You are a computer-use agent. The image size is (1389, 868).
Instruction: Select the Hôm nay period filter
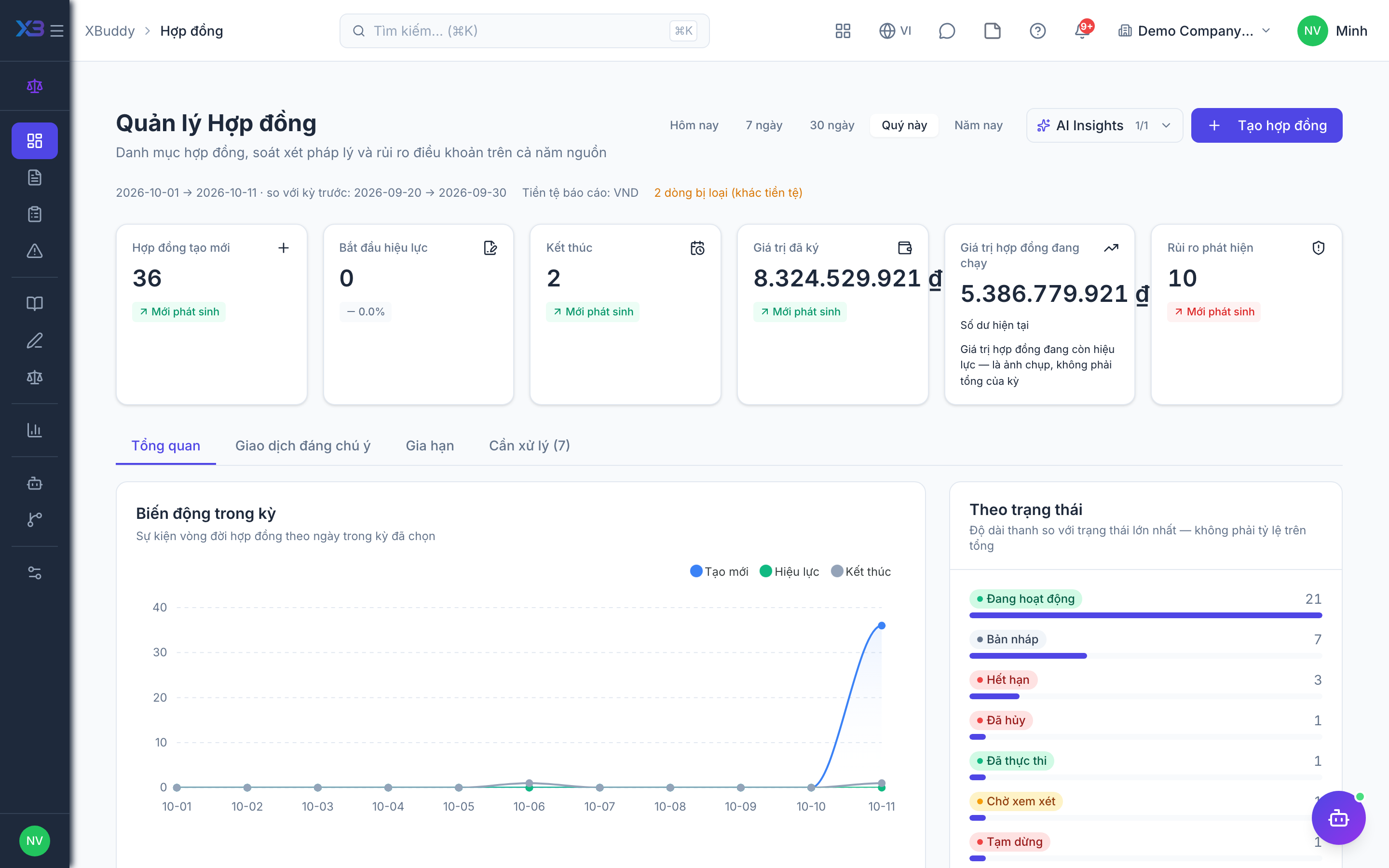click(x=694, y=125)
